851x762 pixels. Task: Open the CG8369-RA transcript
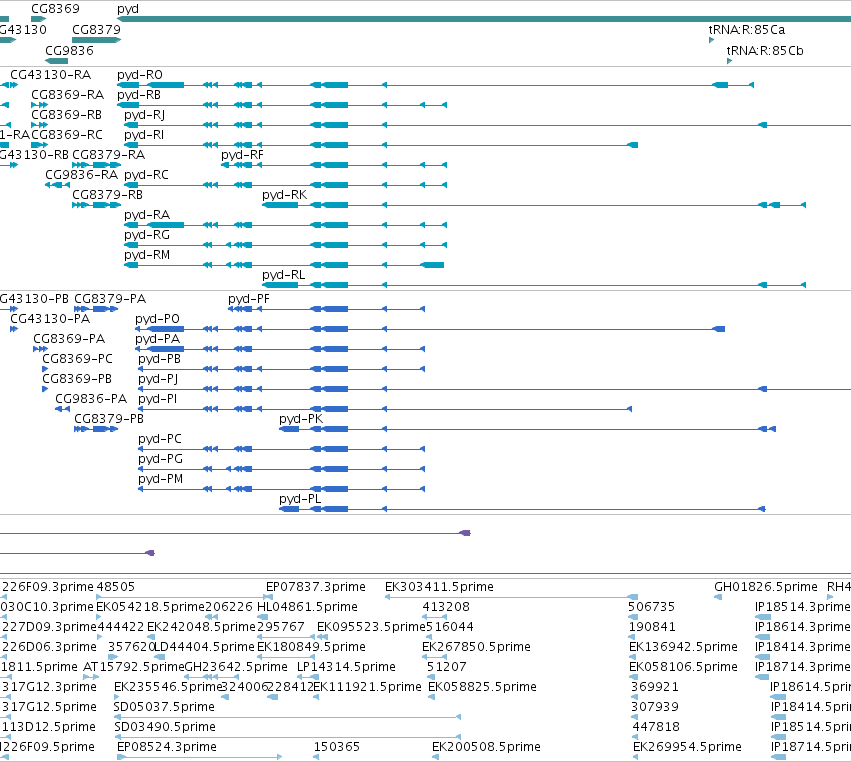[x=40, y=105]
